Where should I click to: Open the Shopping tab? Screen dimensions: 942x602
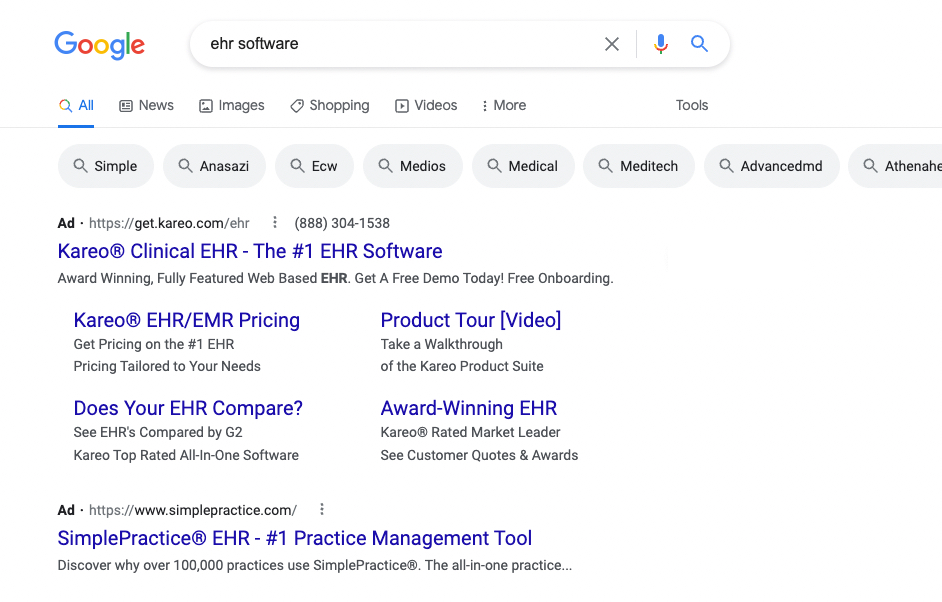(x=330, y=106)
